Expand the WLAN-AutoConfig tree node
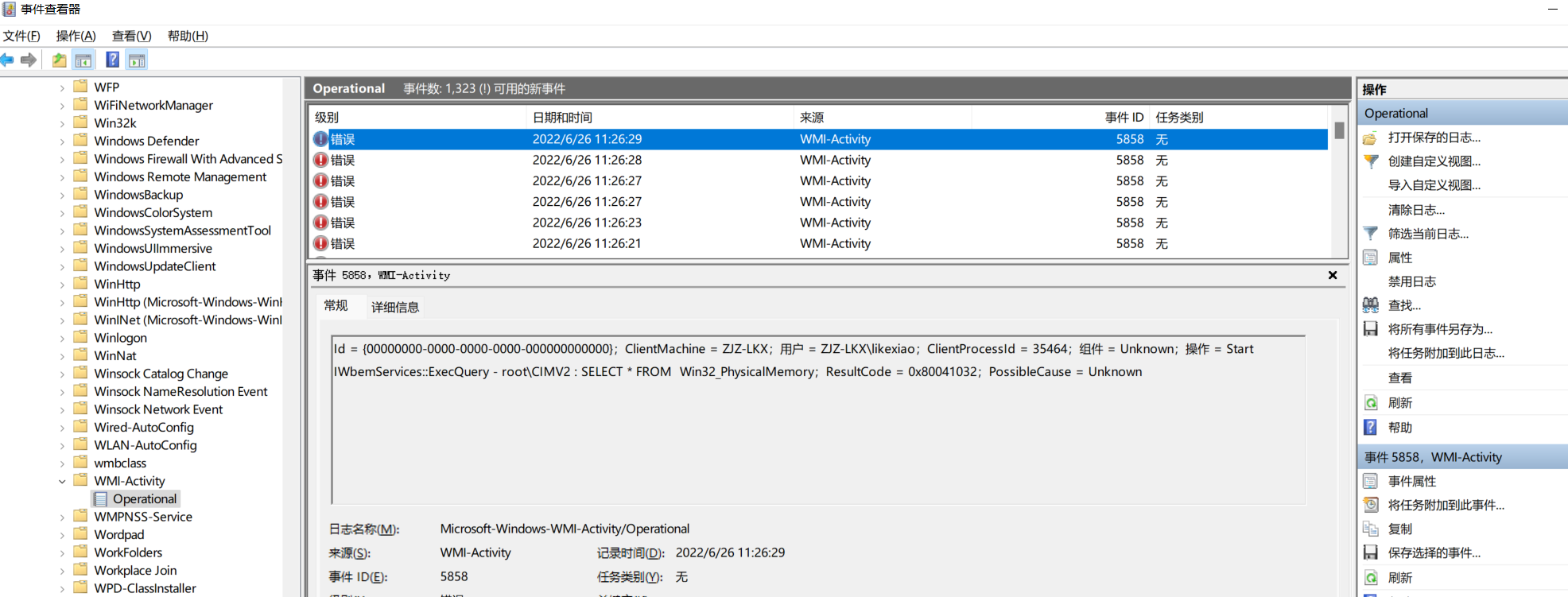1568x597 pixels. click(62, 446)
